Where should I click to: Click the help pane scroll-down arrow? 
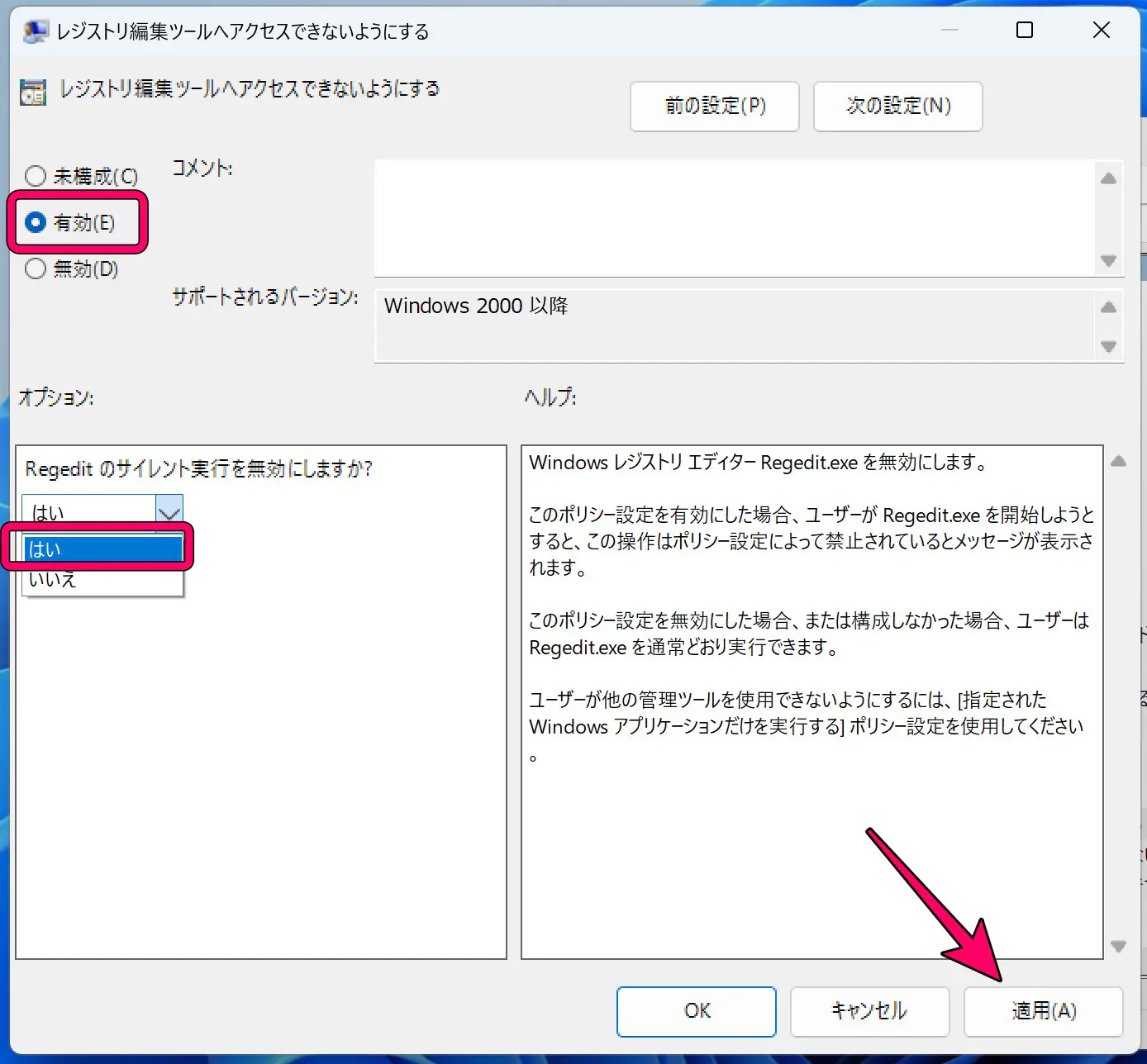coord(1119,946)
